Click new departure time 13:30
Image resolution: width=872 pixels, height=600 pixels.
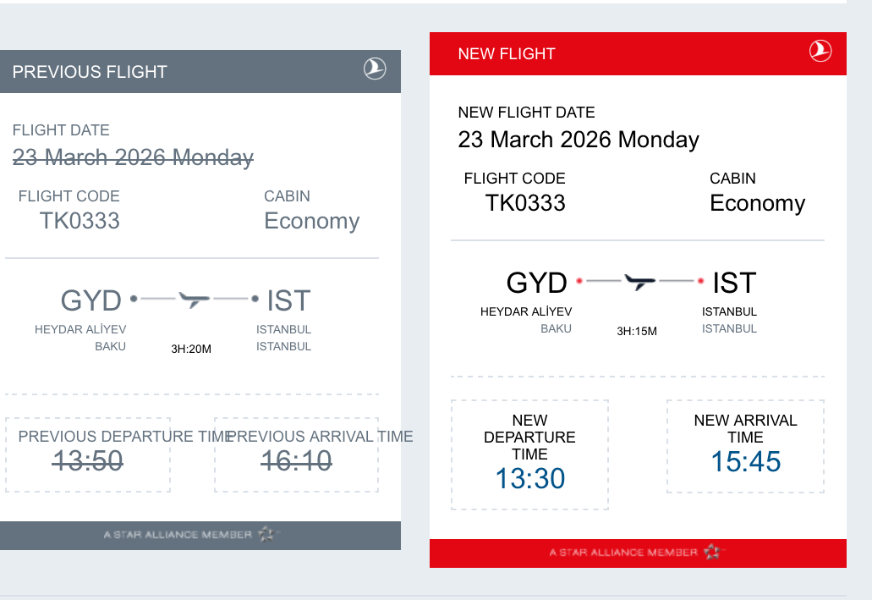click(x=530, y=478)
